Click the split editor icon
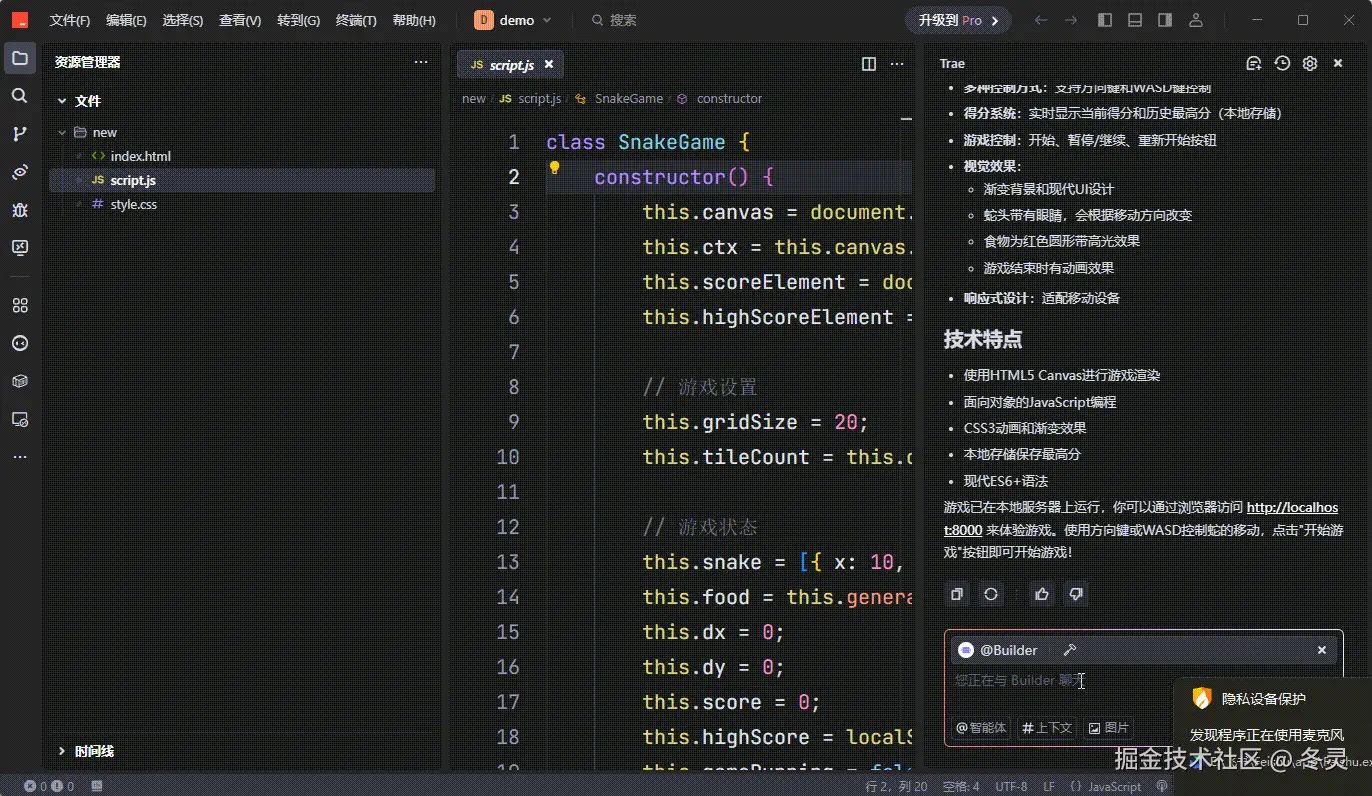The width and height of the screenshot is (1372, 796). pyautogui.click(x=869, y=64)
